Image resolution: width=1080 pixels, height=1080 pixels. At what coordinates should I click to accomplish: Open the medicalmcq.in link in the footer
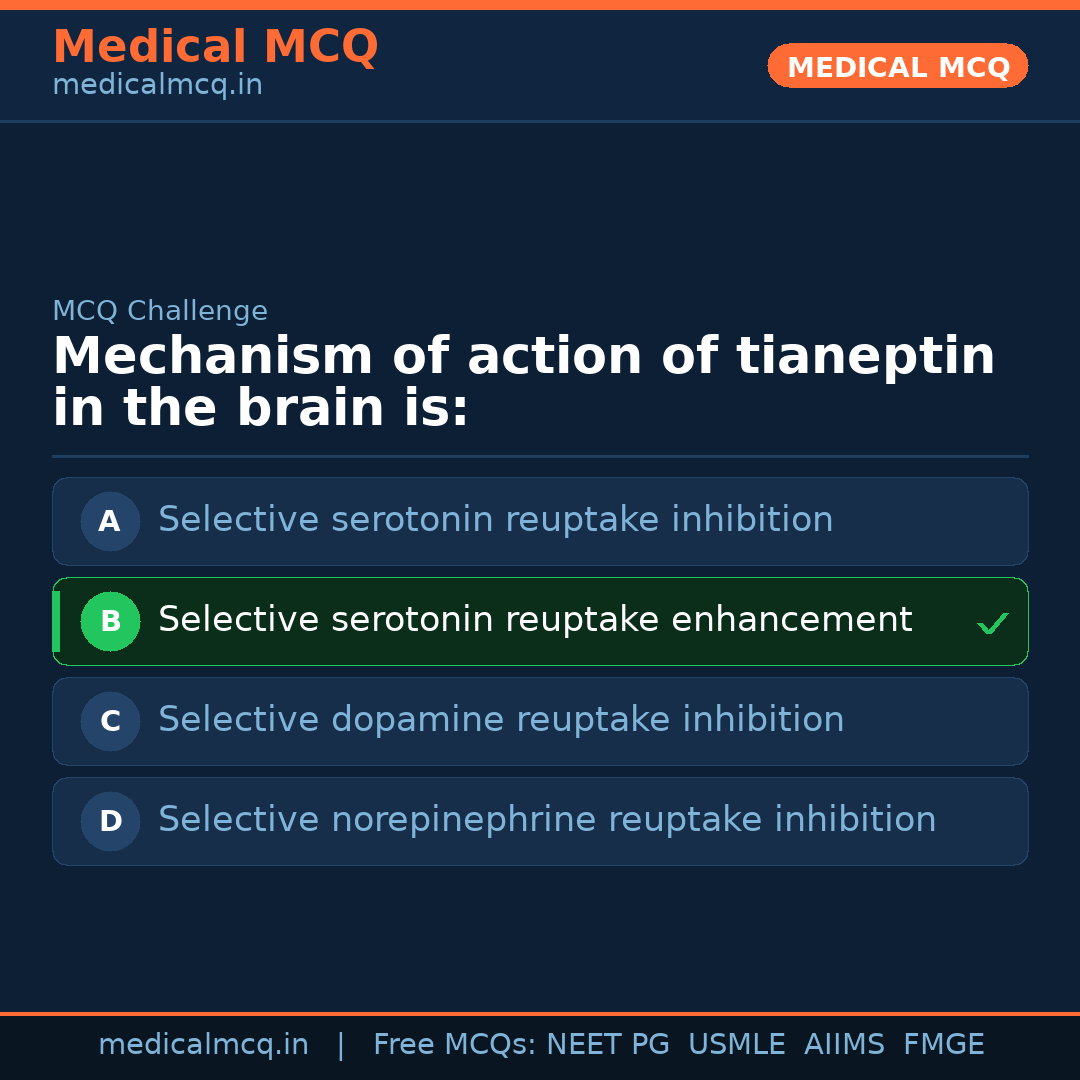(x=203, y=1045)
